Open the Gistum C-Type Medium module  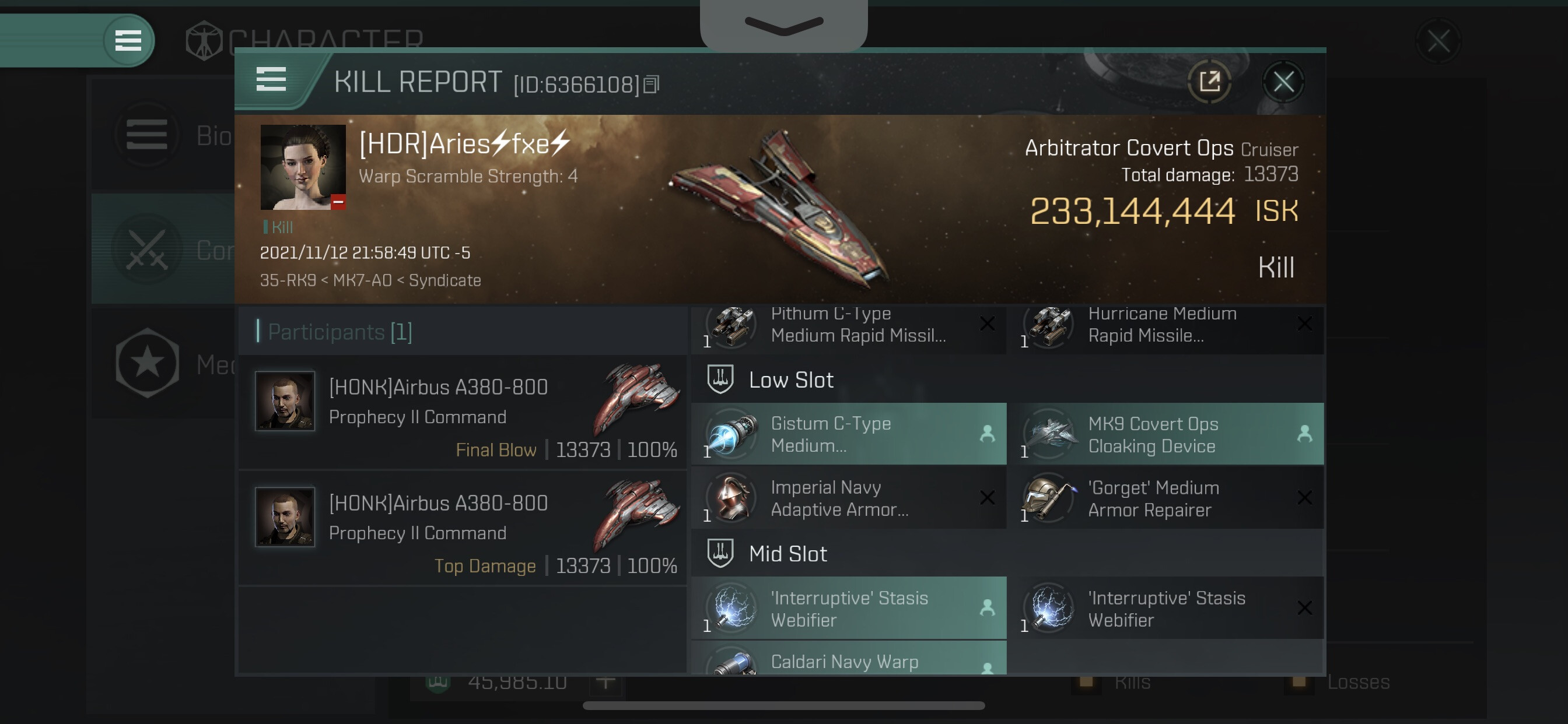[848, 434]
